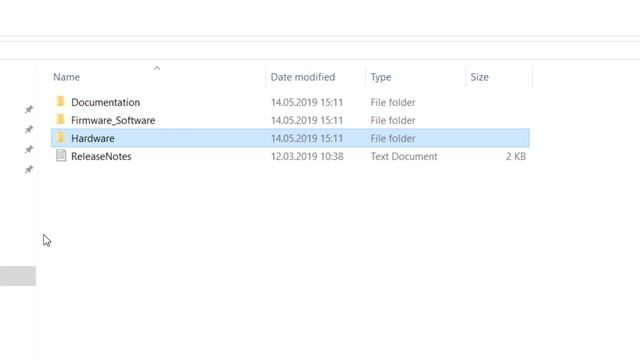Click the Text Document type cell
Screen dimensions: 640x360
404,156
